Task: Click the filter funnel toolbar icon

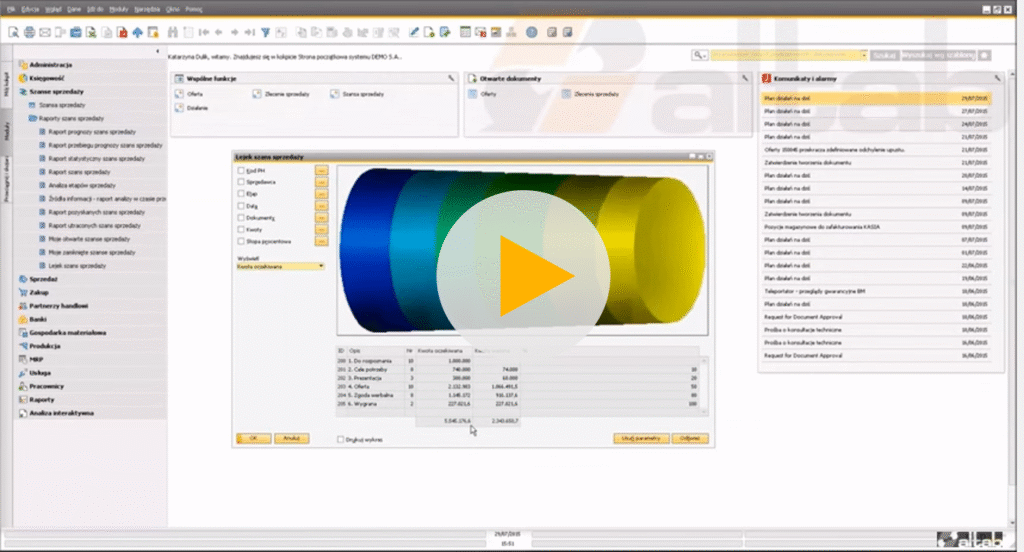Action: point(265,32)
